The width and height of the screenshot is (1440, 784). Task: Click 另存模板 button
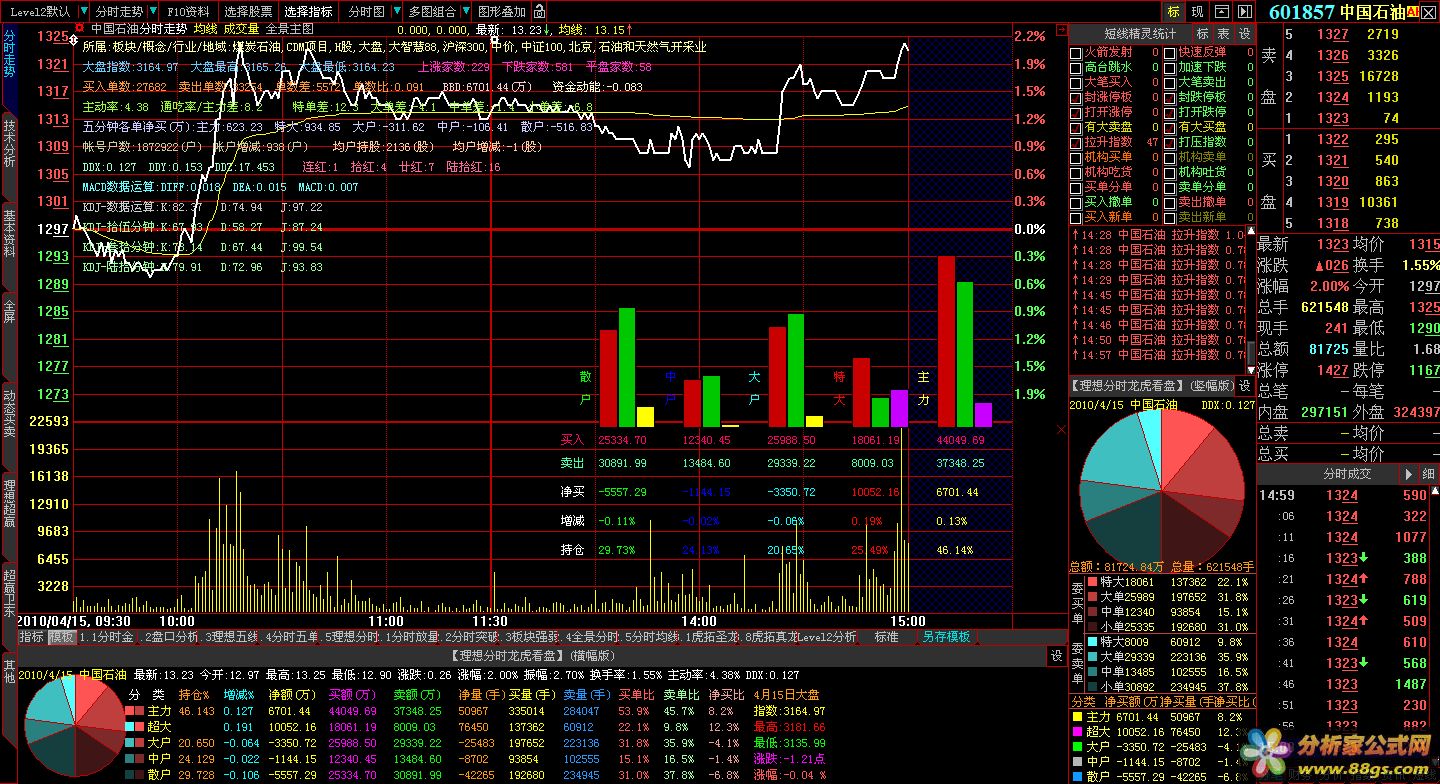tap(946, 637)
